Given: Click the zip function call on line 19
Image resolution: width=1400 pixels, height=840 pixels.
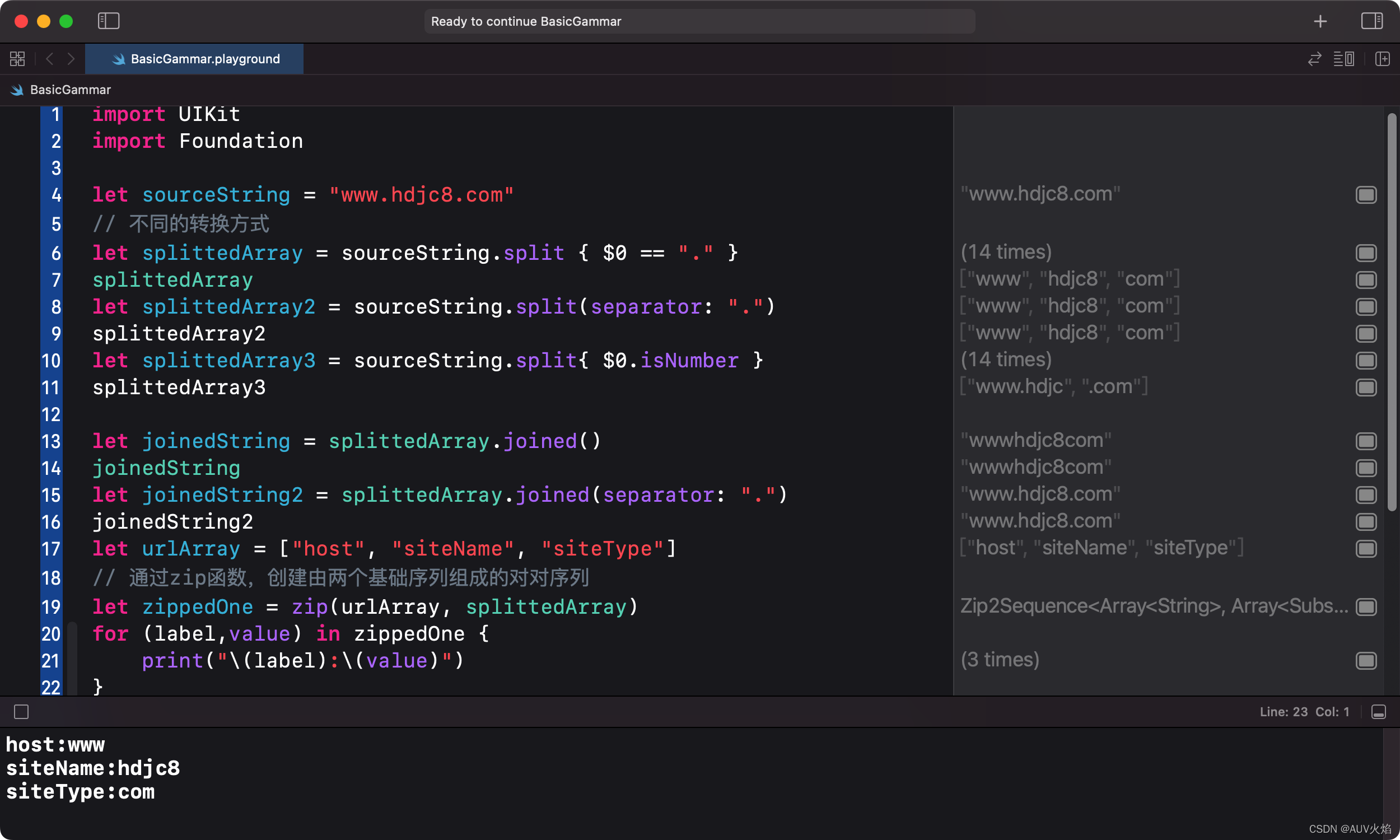Looking at the screenshot, I should [x=310, y=607].
